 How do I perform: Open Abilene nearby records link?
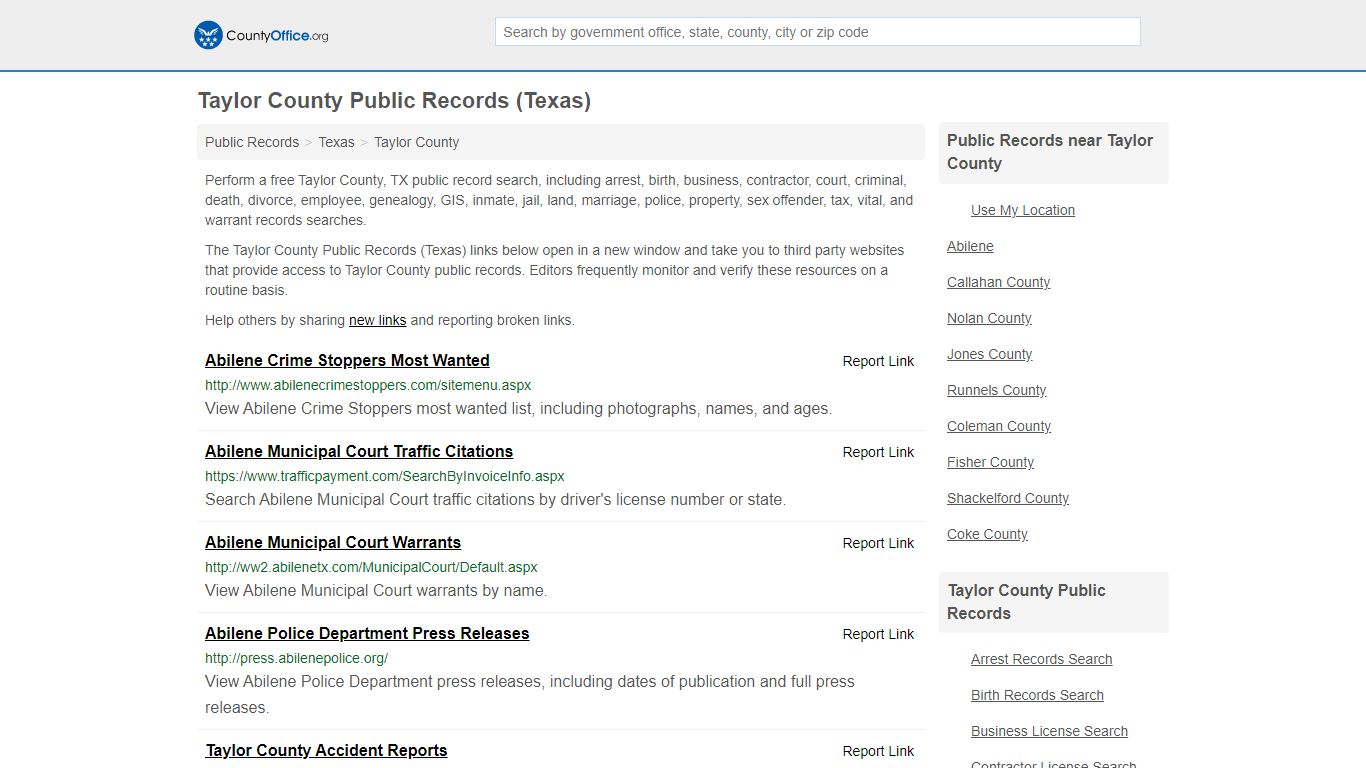(x=970, y=246)
